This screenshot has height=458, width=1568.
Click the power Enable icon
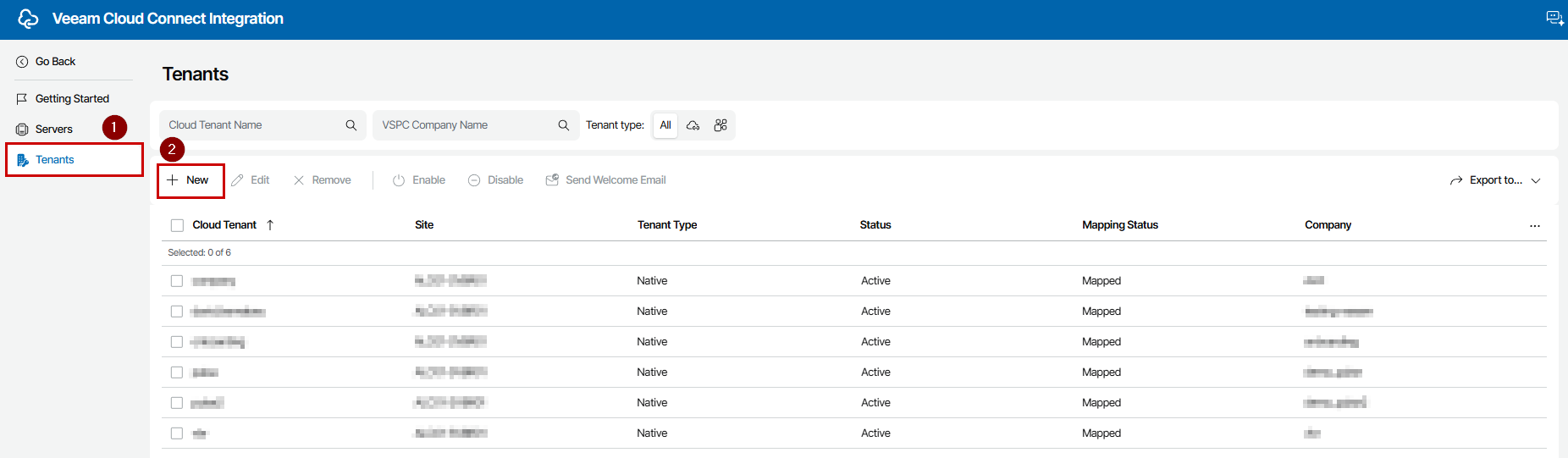[x=399, y=180]
